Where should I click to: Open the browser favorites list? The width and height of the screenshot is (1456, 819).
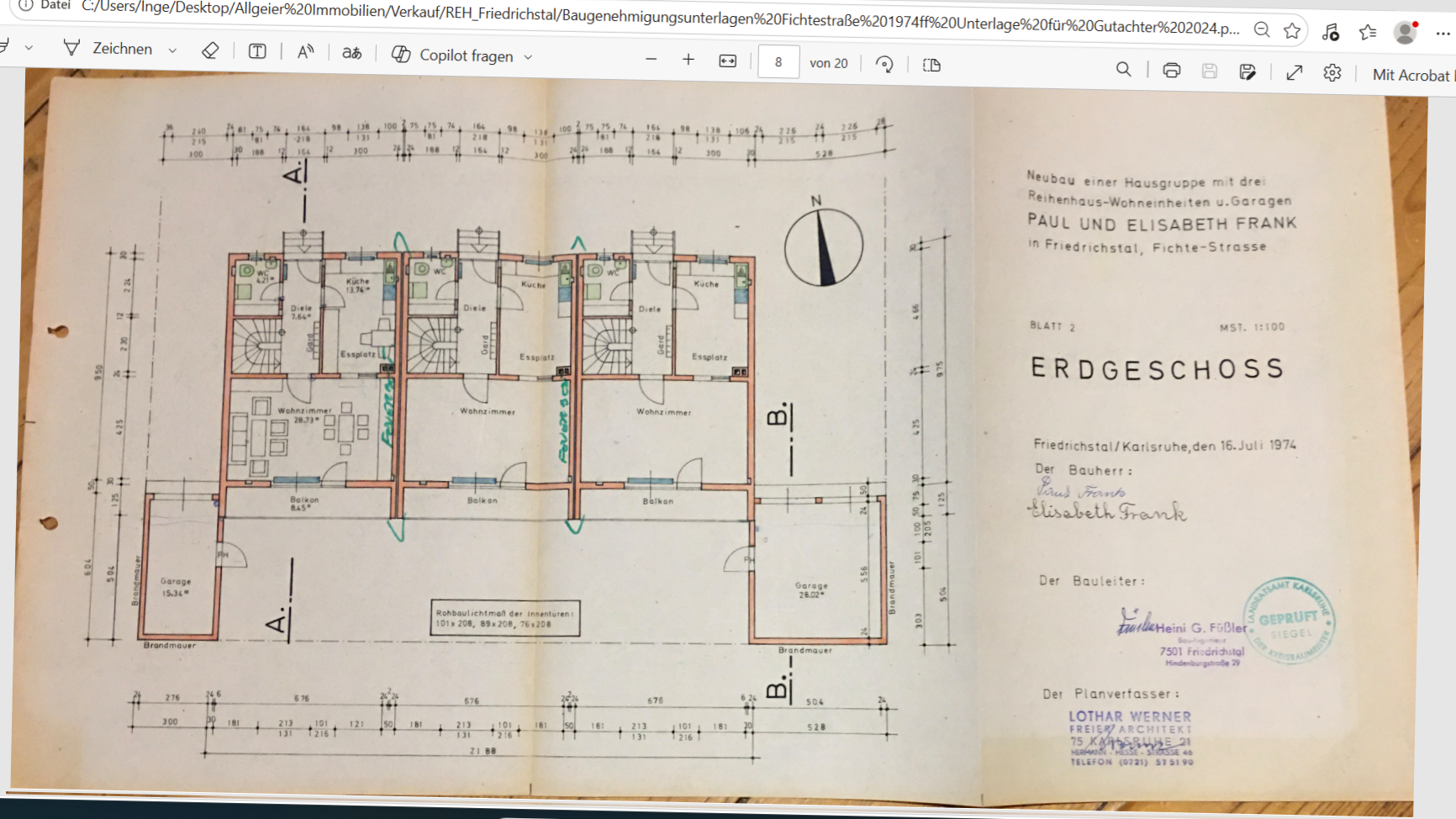pyautogui.click(x=1368, y=32)
